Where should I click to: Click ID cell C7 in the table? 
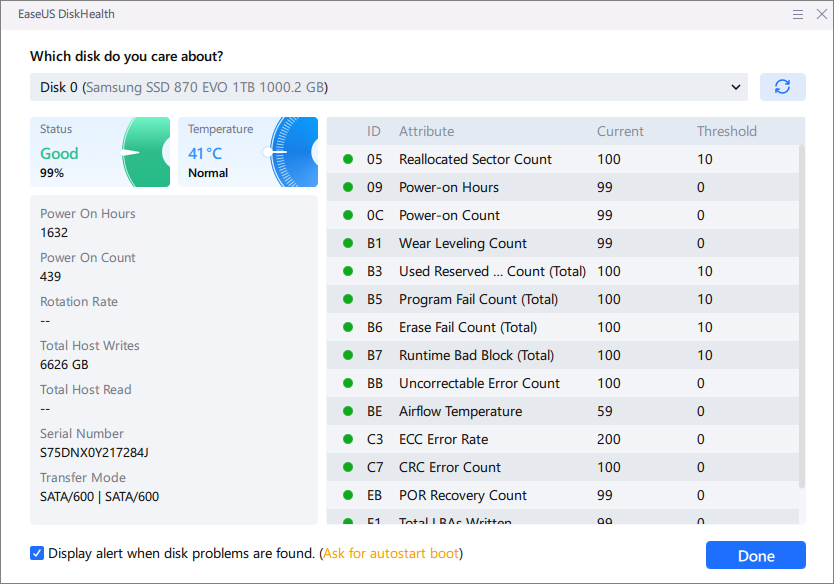[374, 467]
